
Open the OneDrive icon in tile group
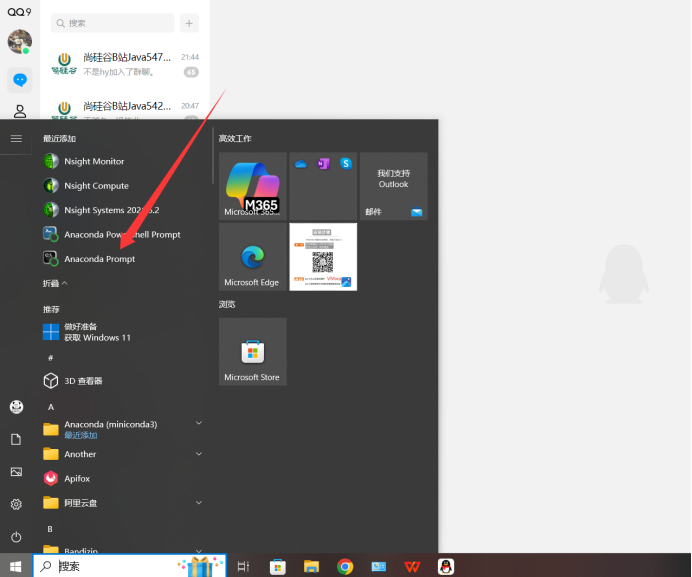301,164
